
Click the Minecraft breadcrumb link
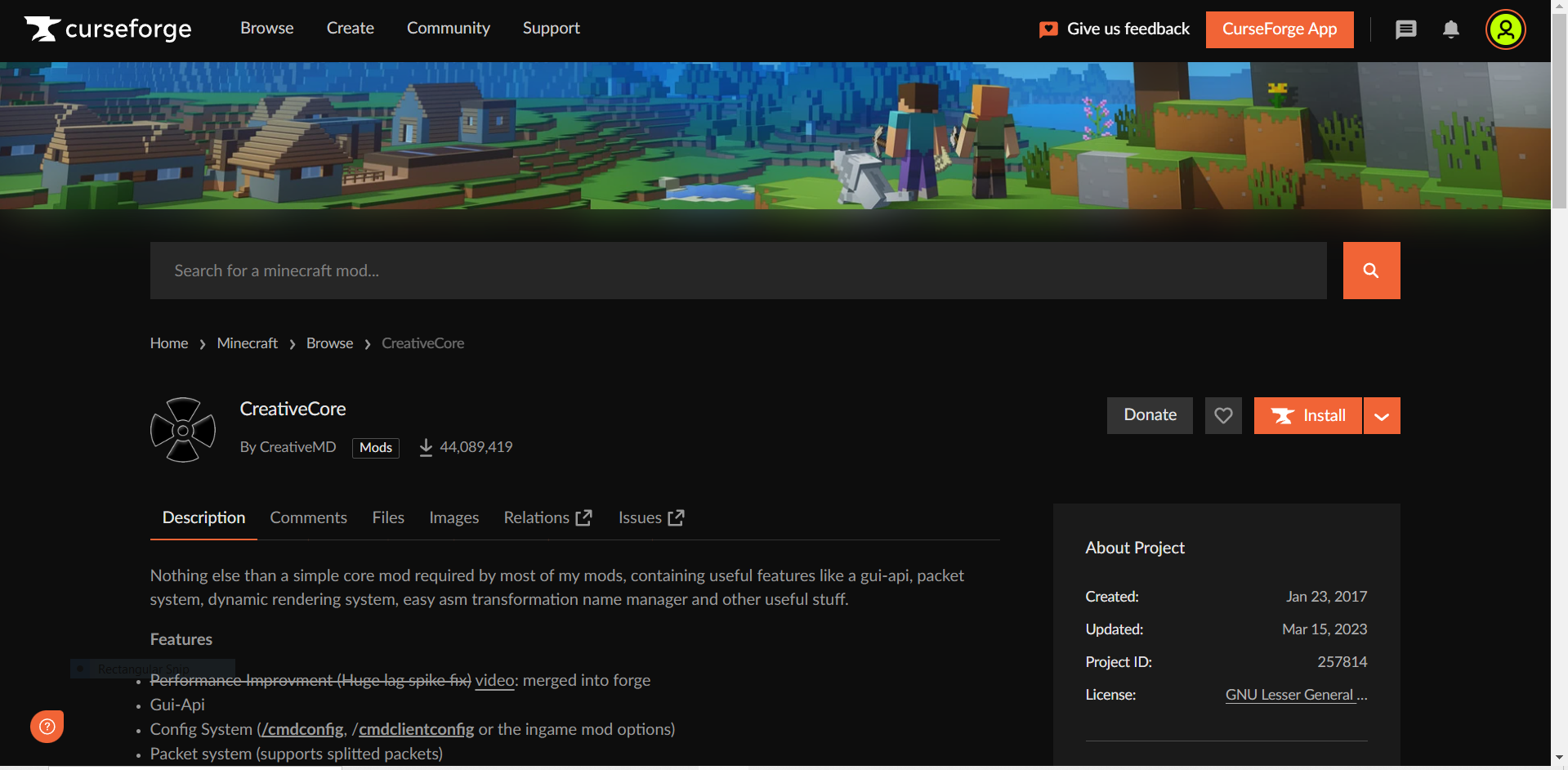click(247, 343)
